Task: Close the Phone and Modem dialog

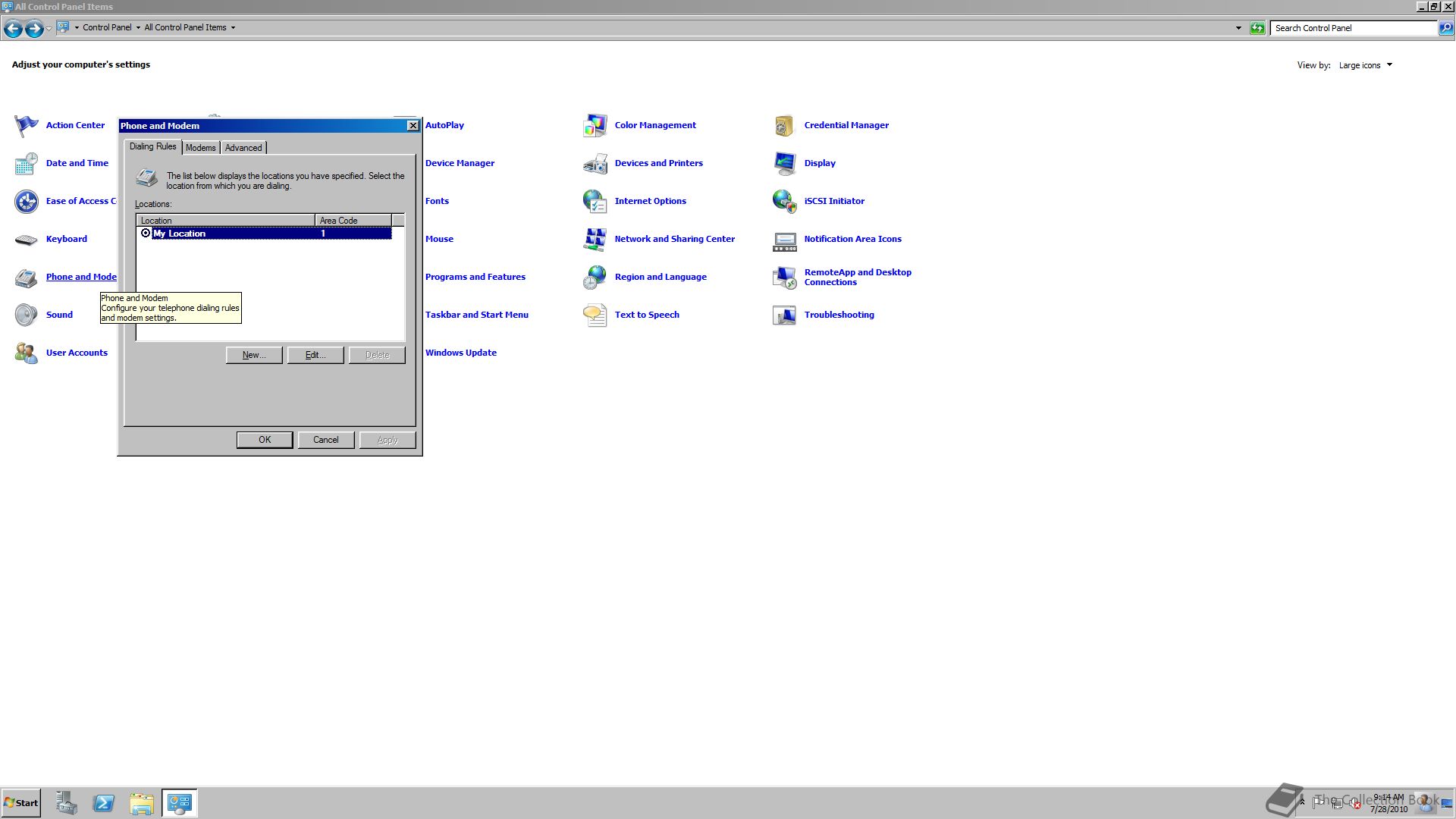Action: [413, 126]
